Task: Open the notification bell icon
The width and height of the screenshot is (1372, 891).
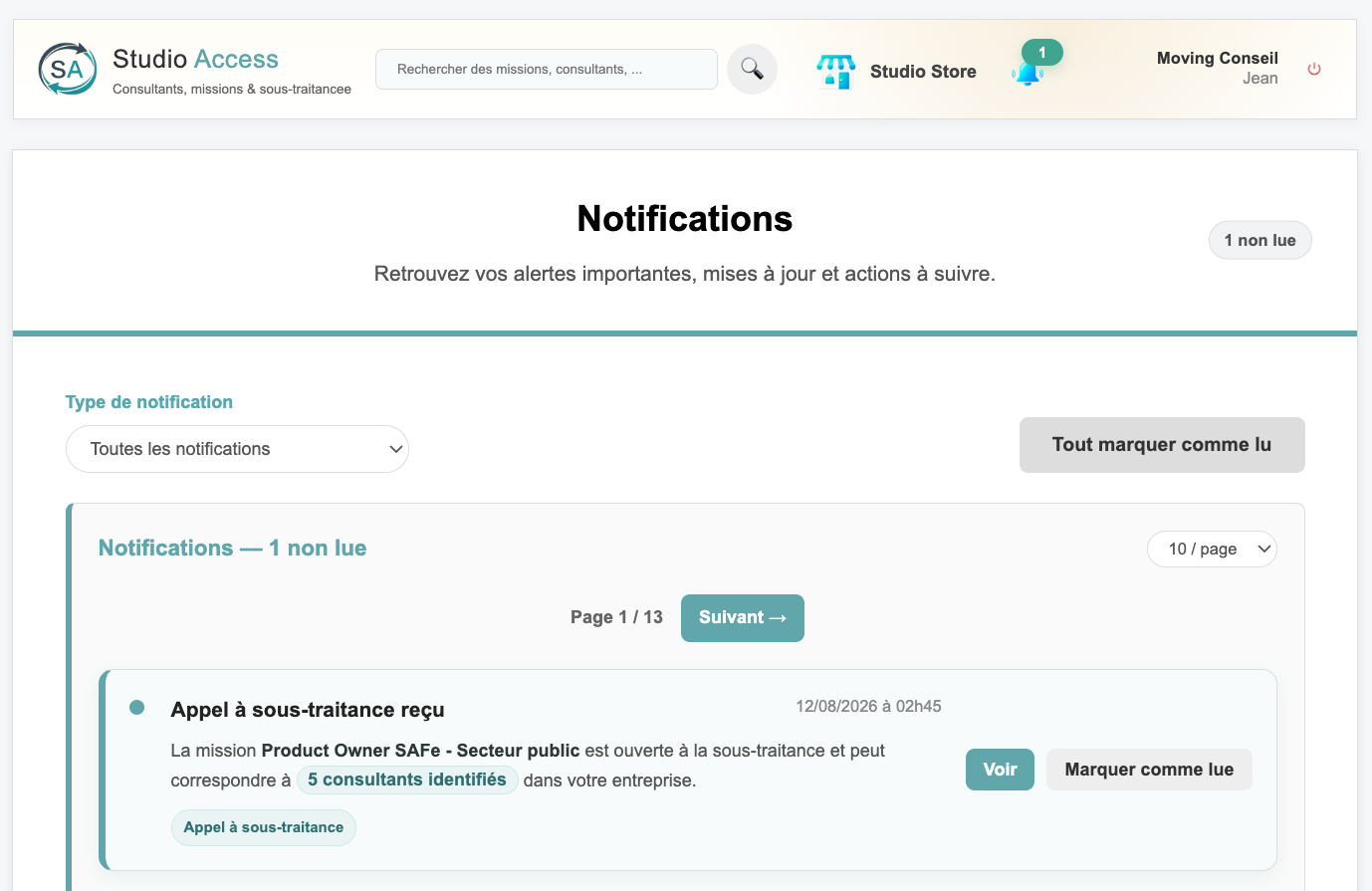Action: pos(1028,73)
